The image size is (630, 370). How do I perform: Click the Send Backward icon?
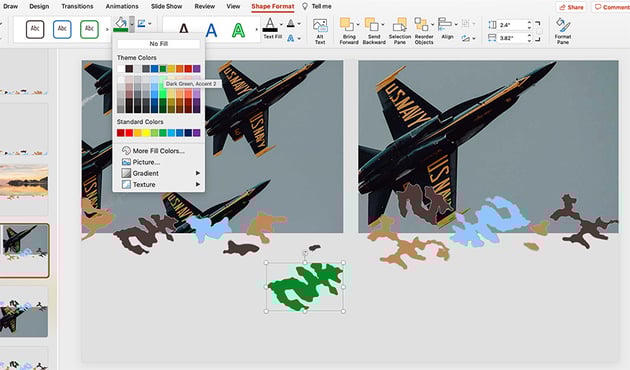point(372,25)
